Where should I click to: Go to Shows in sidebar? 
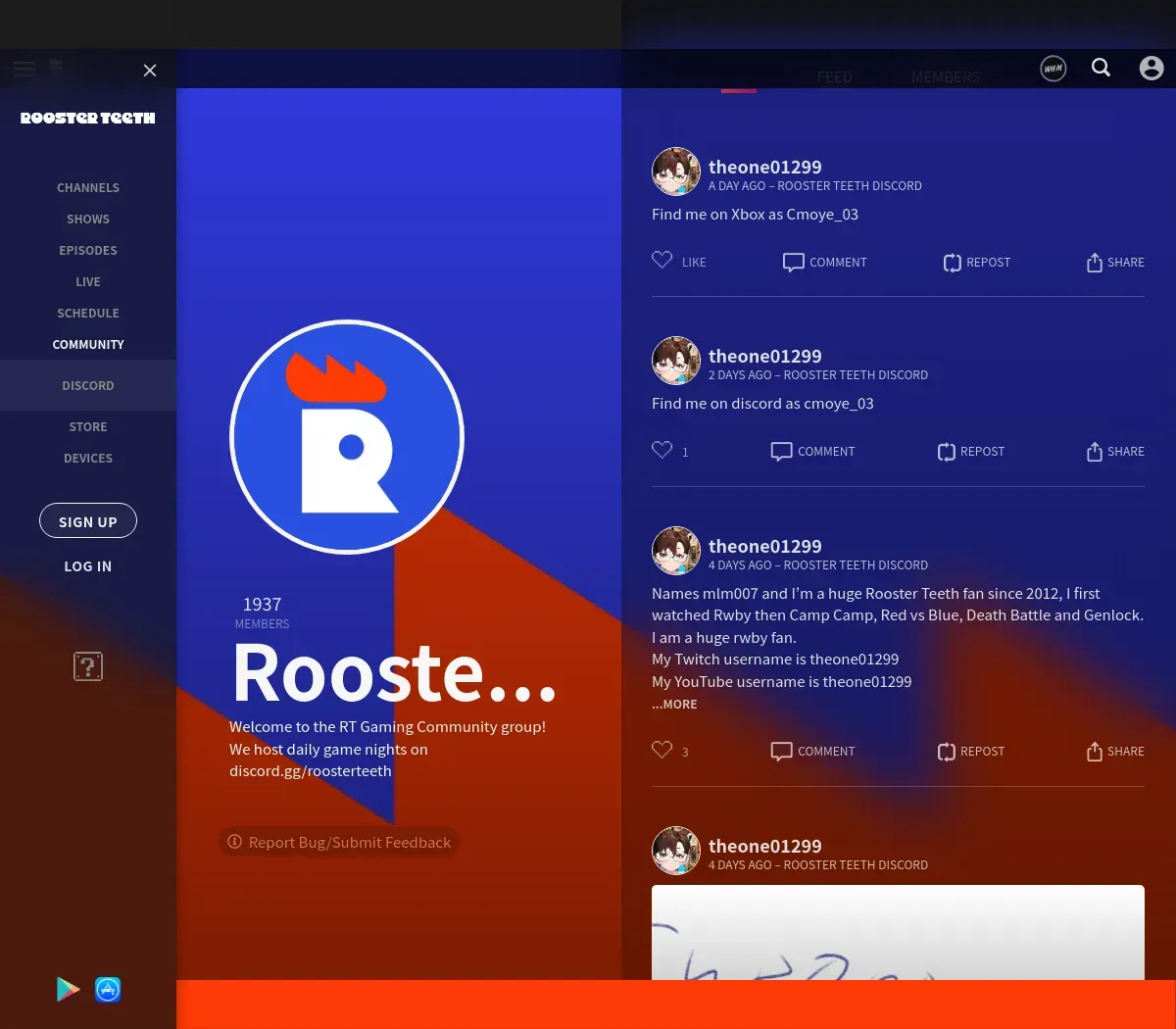[x=88, y=219]
